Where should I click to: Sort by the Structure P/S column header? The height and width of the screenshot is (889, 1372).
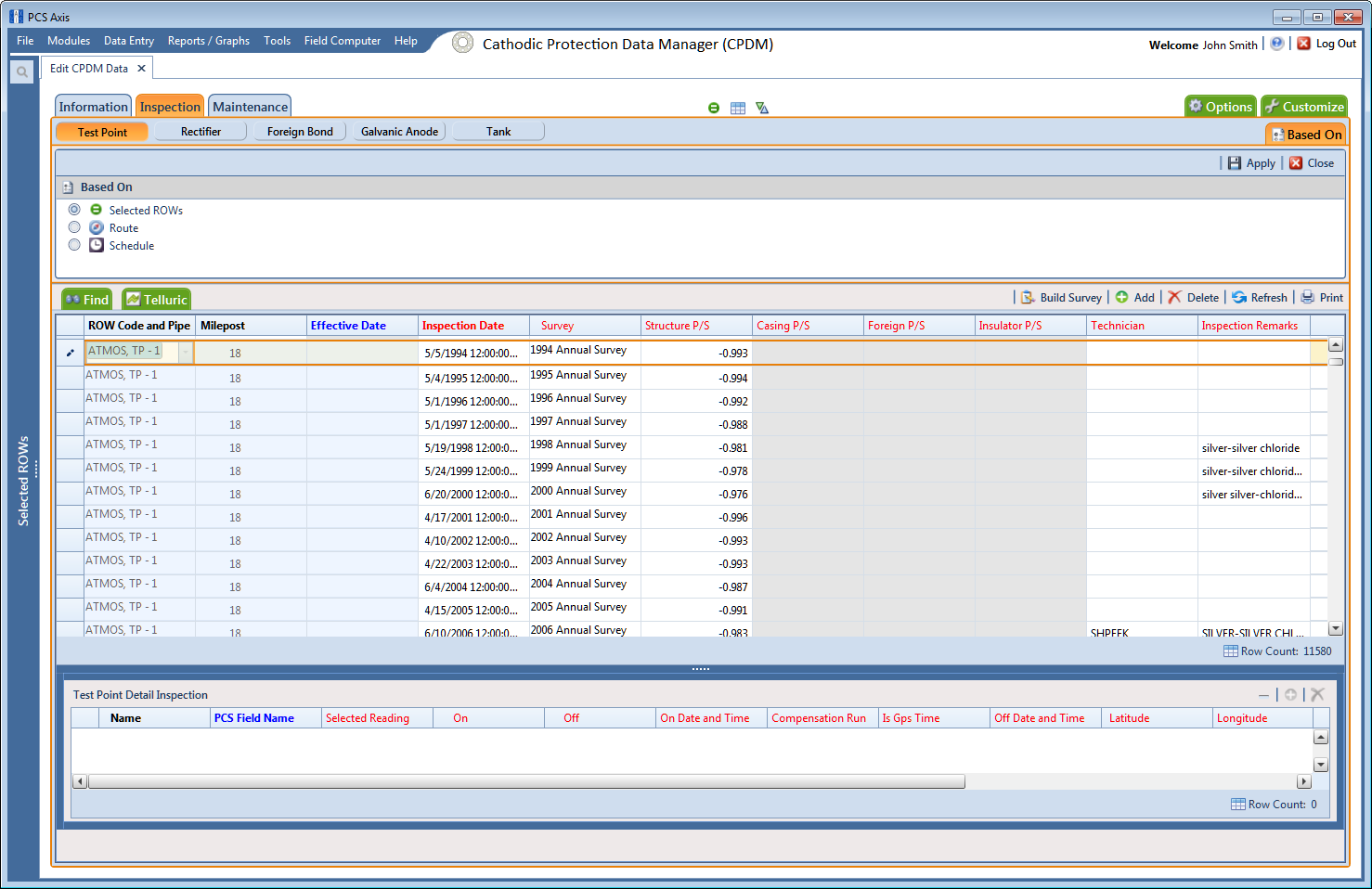[x=696, y=326]
